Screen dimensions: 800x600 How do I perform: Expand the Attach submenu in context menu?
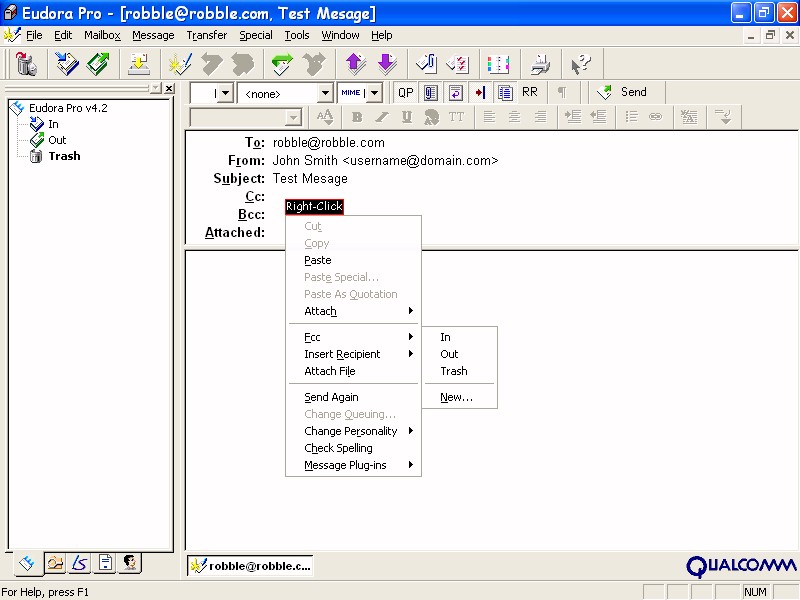tap(354, 311)
